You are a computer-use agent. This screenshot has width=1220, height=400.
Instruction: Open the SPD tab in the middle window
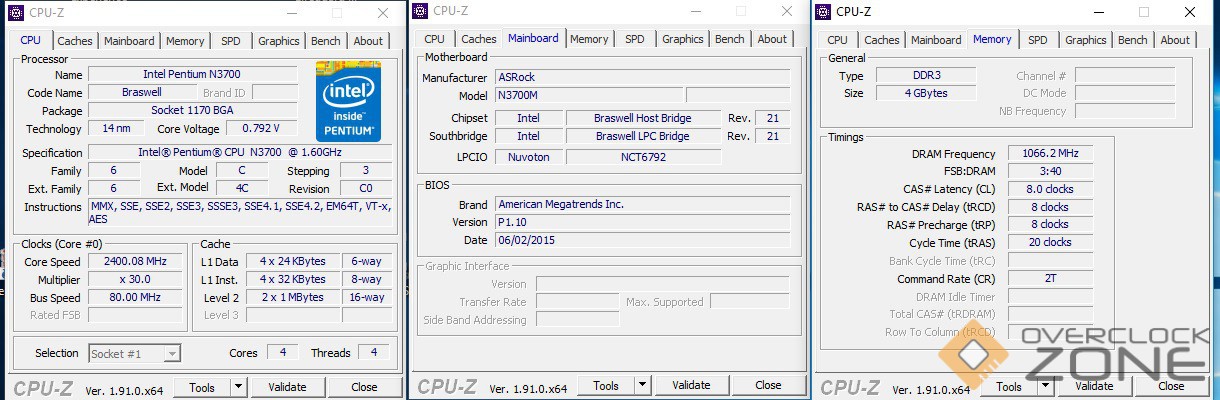635,39
